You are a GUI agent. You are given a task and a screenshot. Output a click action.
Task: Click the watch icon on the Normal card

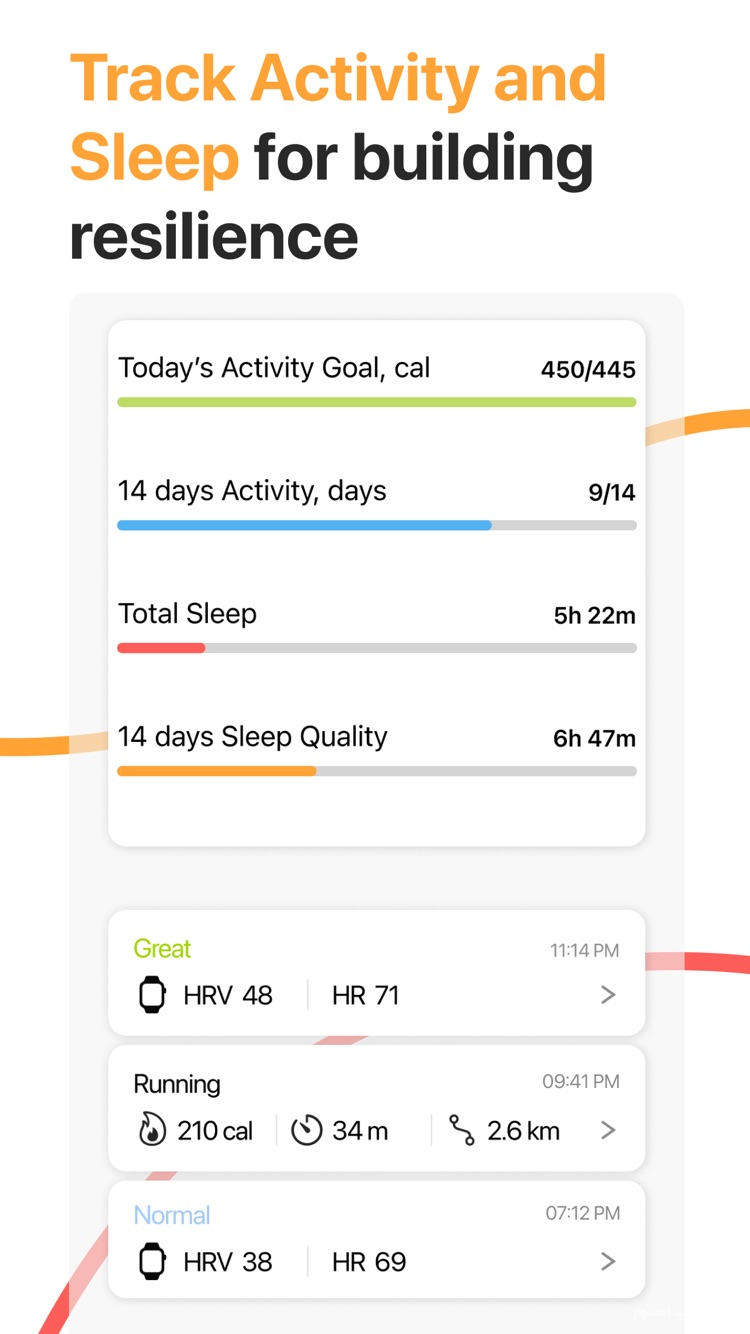click(152, 1262)
